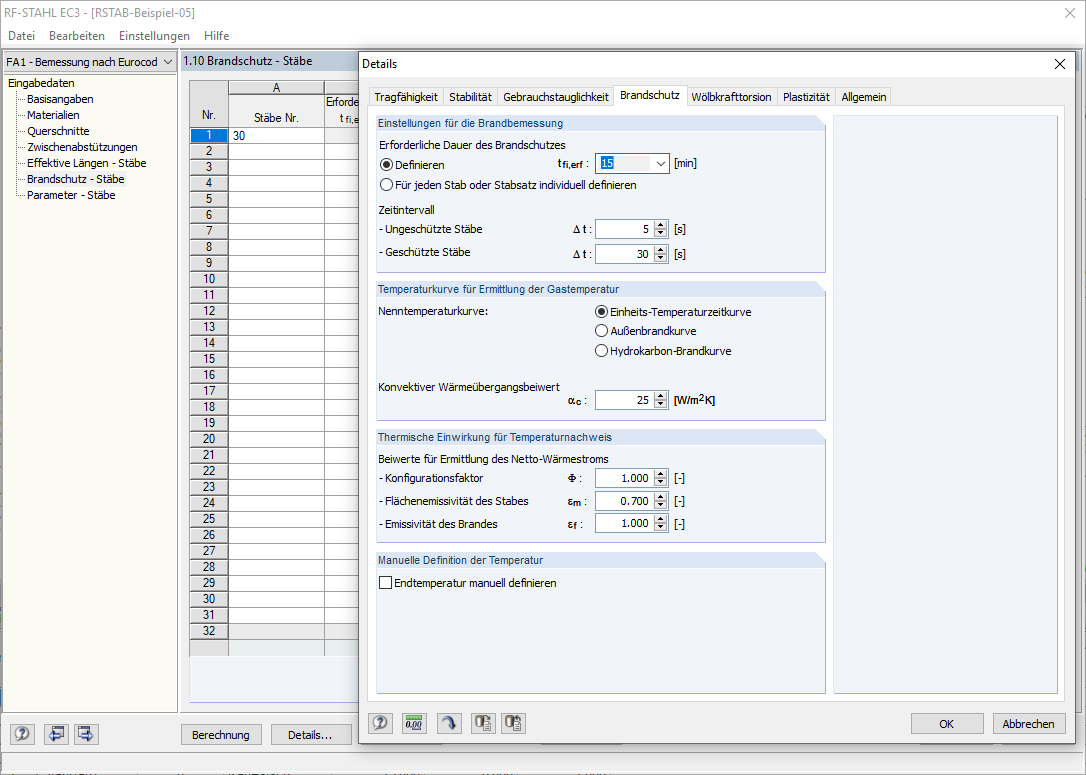Open the Allgemein tab
This screenshot has height=775, width=1086.
(864, 97)
